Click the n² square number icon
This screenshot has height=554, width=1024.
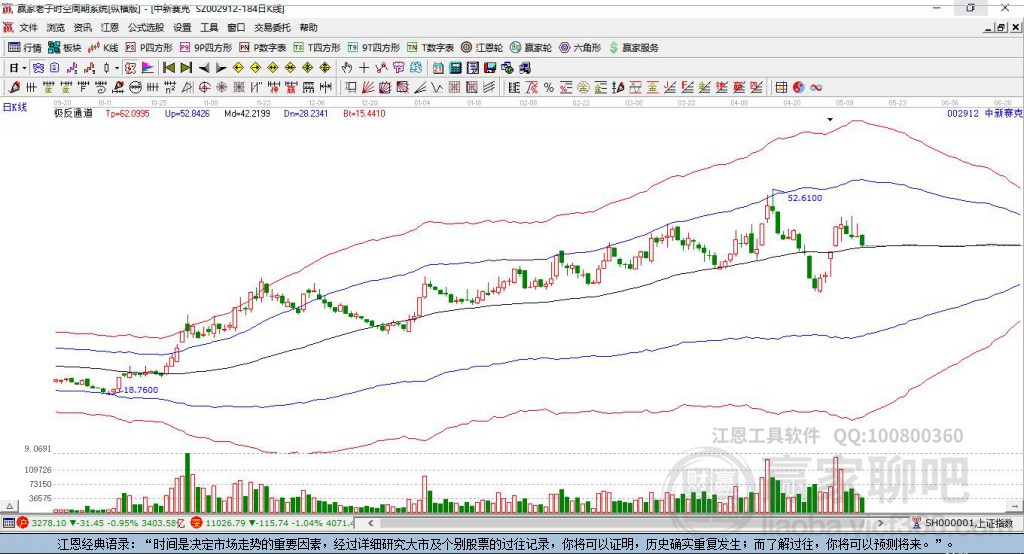(x=170, y=87)
